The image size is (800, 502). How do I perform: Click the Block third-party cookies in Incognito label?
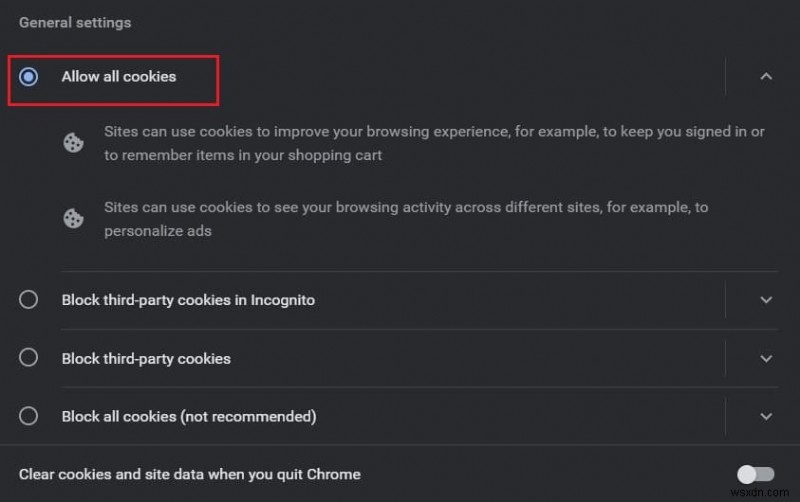point(188,300)
